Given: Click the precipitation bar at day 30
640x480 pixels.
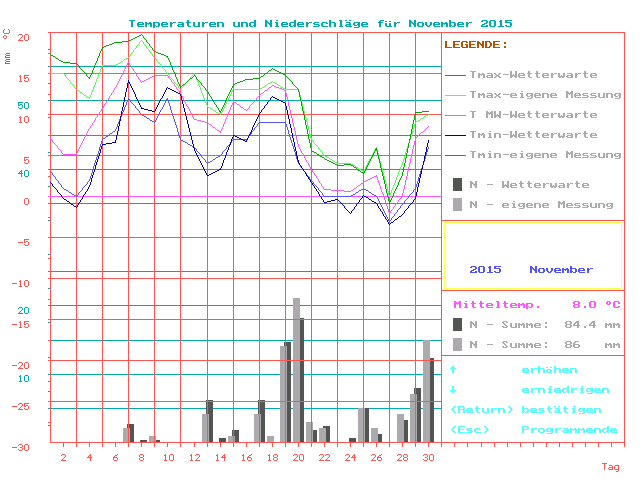Looking at the screenshot, I should point(427,392).
